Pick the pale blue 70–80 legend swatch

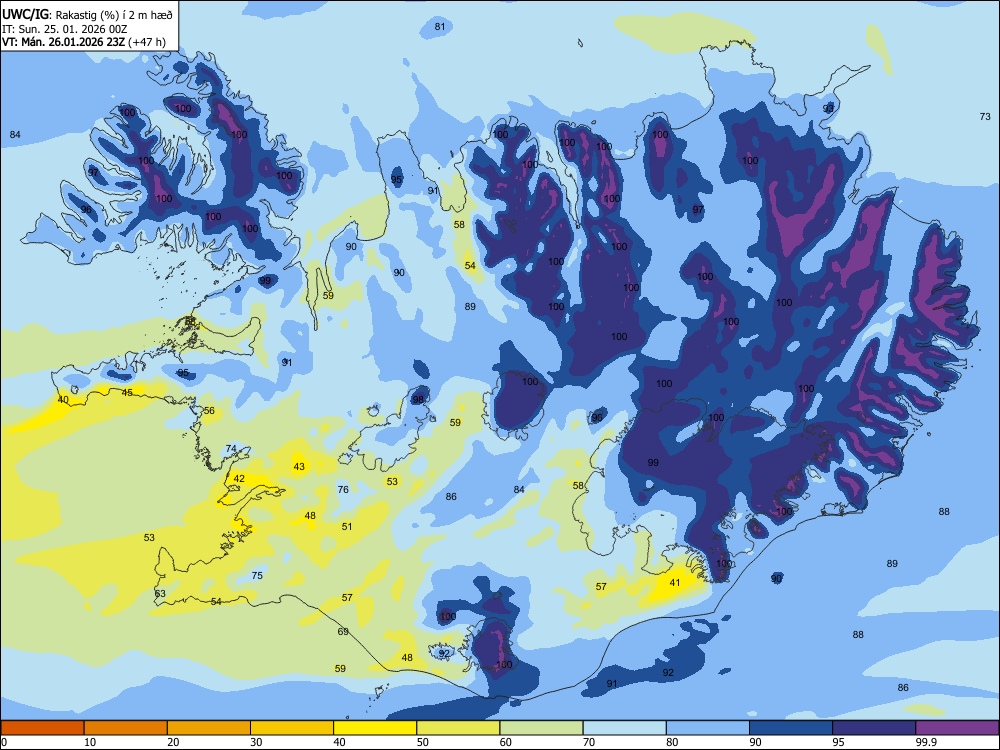[x=624, y=728]
